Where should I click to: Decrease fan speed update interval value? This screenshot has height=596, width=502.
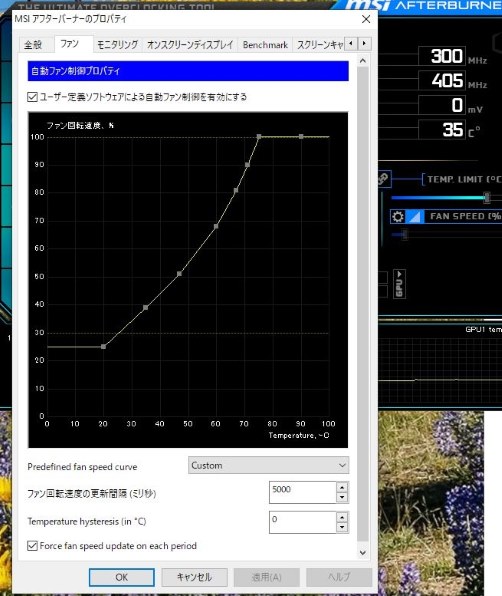342,497
